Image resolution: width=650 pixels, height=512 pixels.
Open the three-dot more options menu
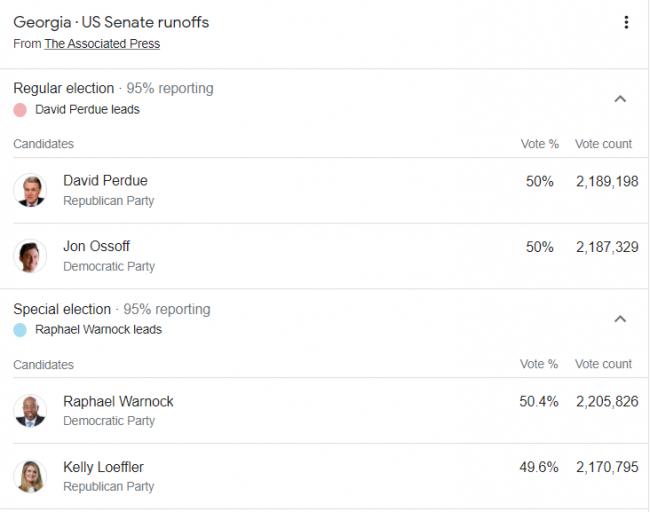point(626,23)
